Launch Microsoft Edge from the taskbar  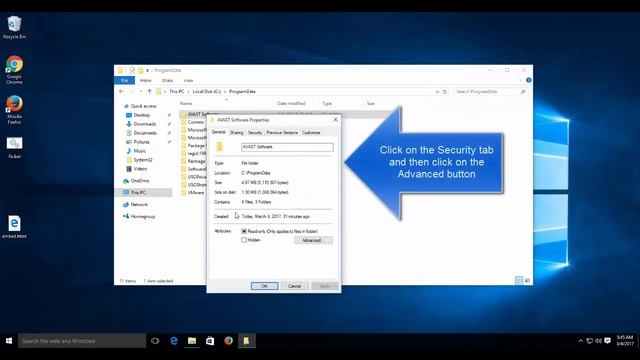tap(174, 340)
